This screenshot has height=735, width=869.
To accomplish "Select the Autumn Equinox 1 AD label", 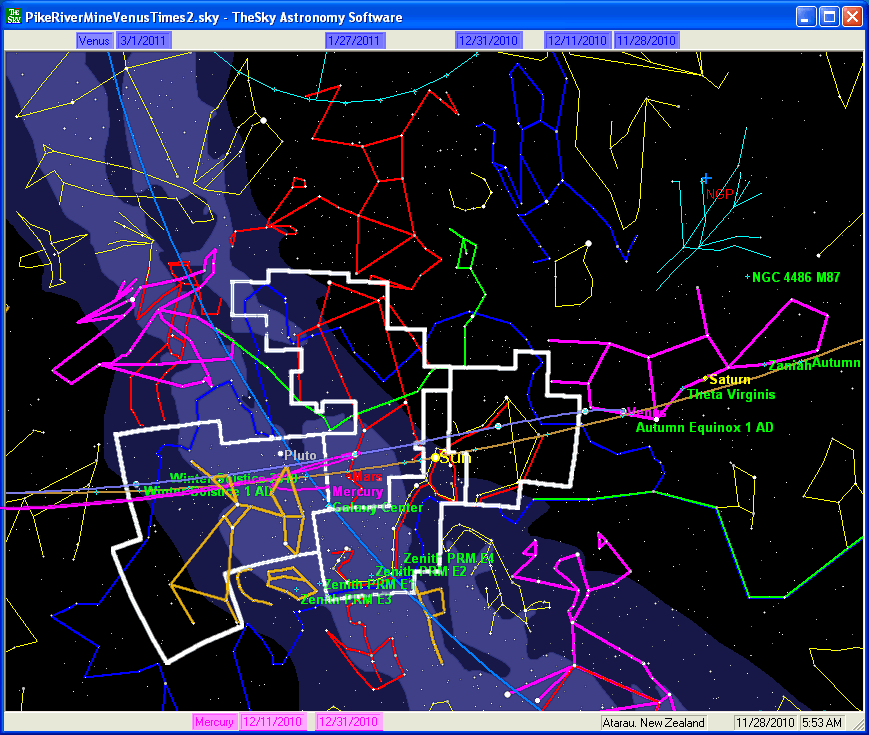I will (x=704, y=427).
